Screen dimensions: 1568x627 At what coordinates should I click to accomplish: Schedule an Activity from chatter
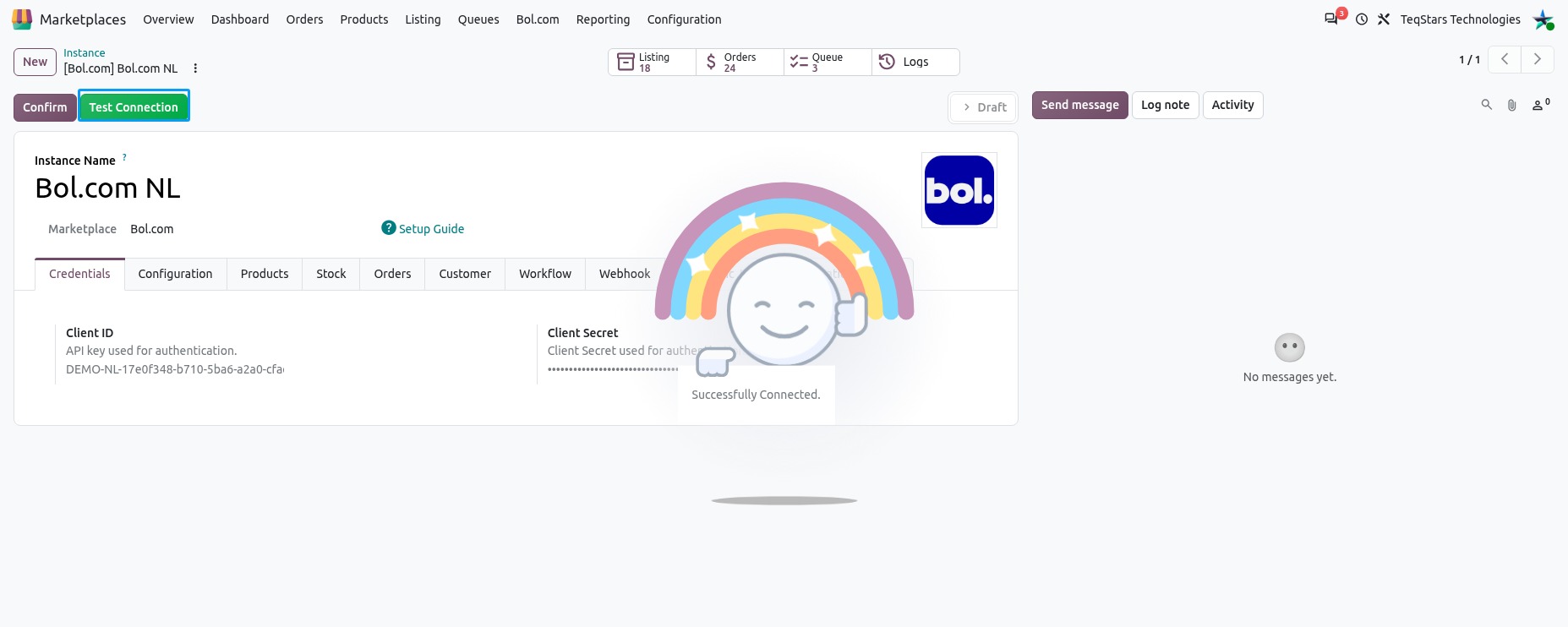(x=1233, y=105)
